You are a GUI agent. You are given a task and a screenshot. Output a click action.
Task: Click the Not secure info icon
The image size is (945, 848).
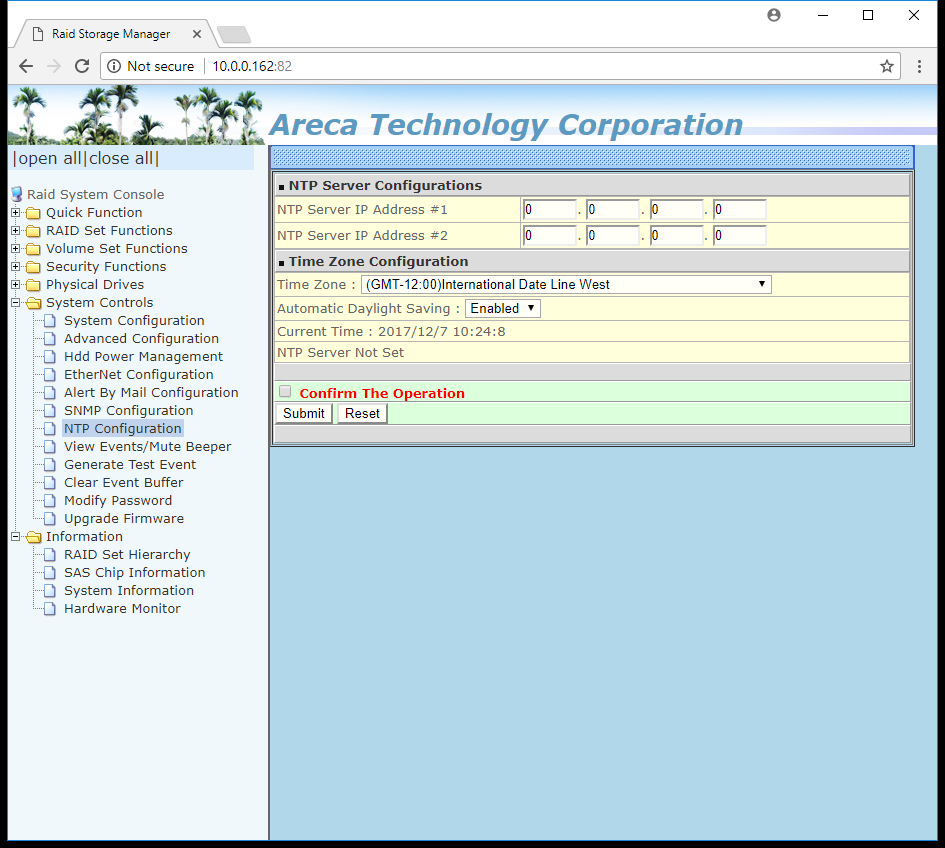point(114,66)
